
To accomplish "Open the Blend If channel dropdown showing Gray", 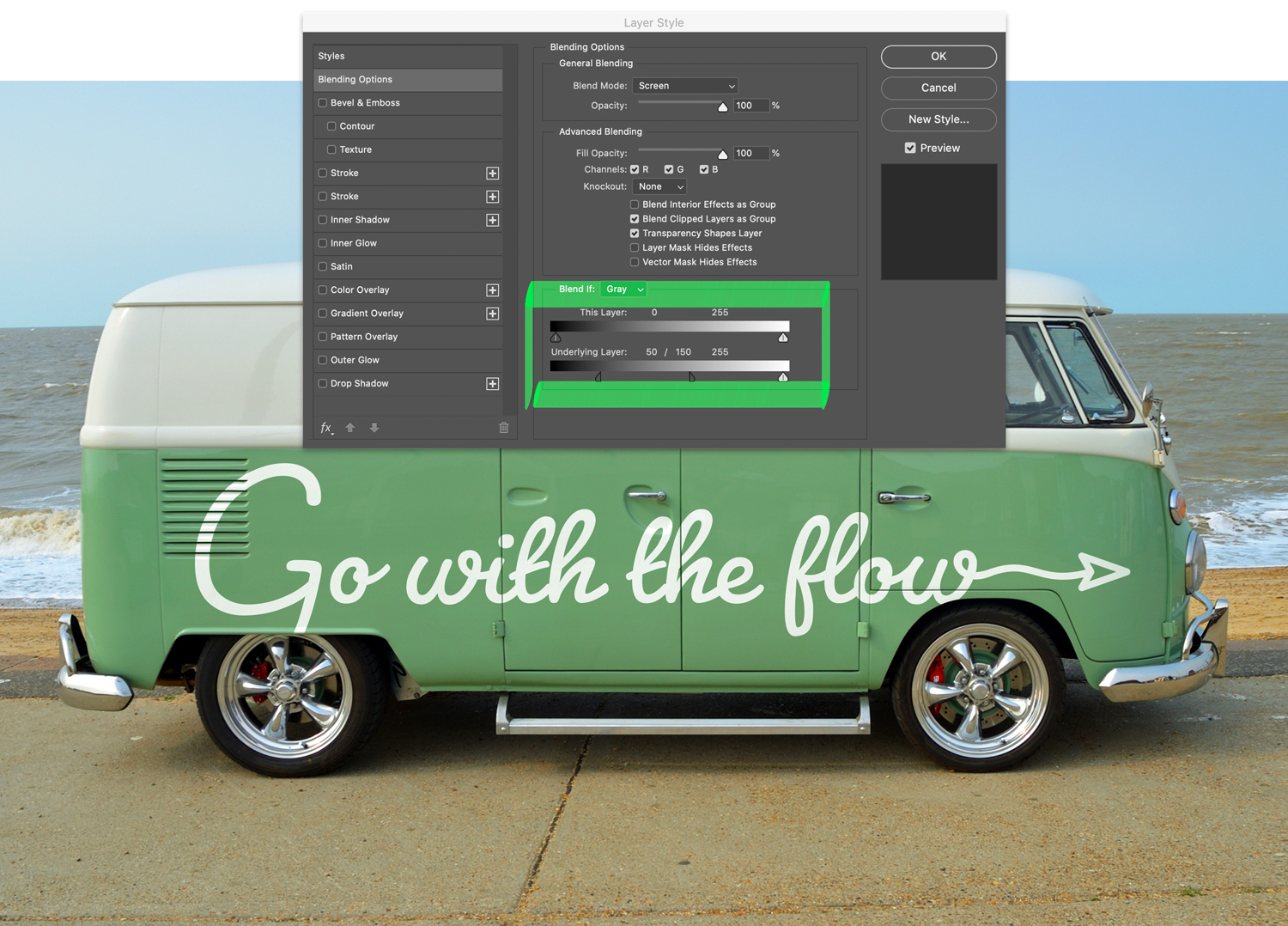I will (623, 289).
